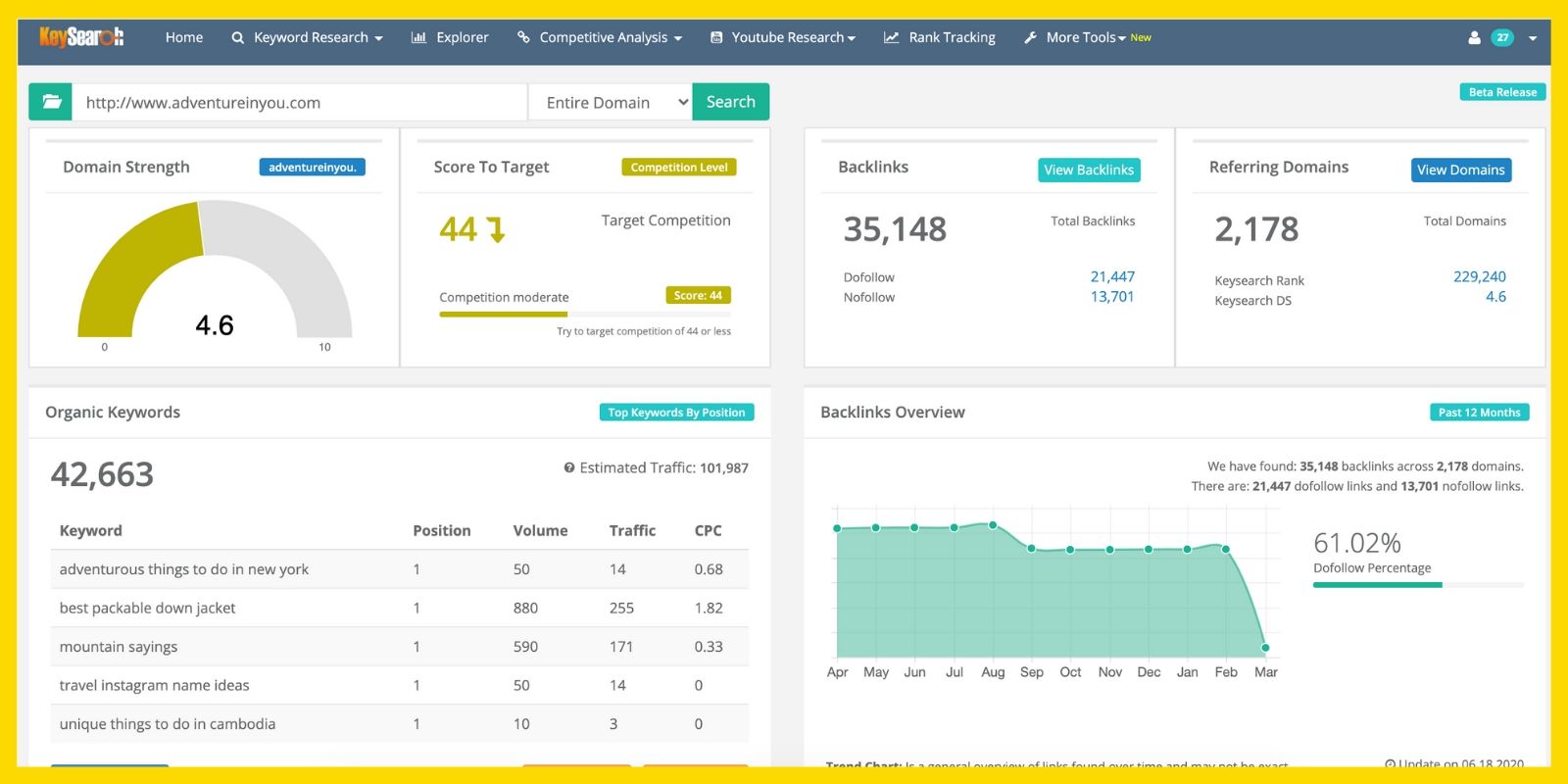Click the Search button
Viewport: 1568px width, 784px height.
(730, 102)
